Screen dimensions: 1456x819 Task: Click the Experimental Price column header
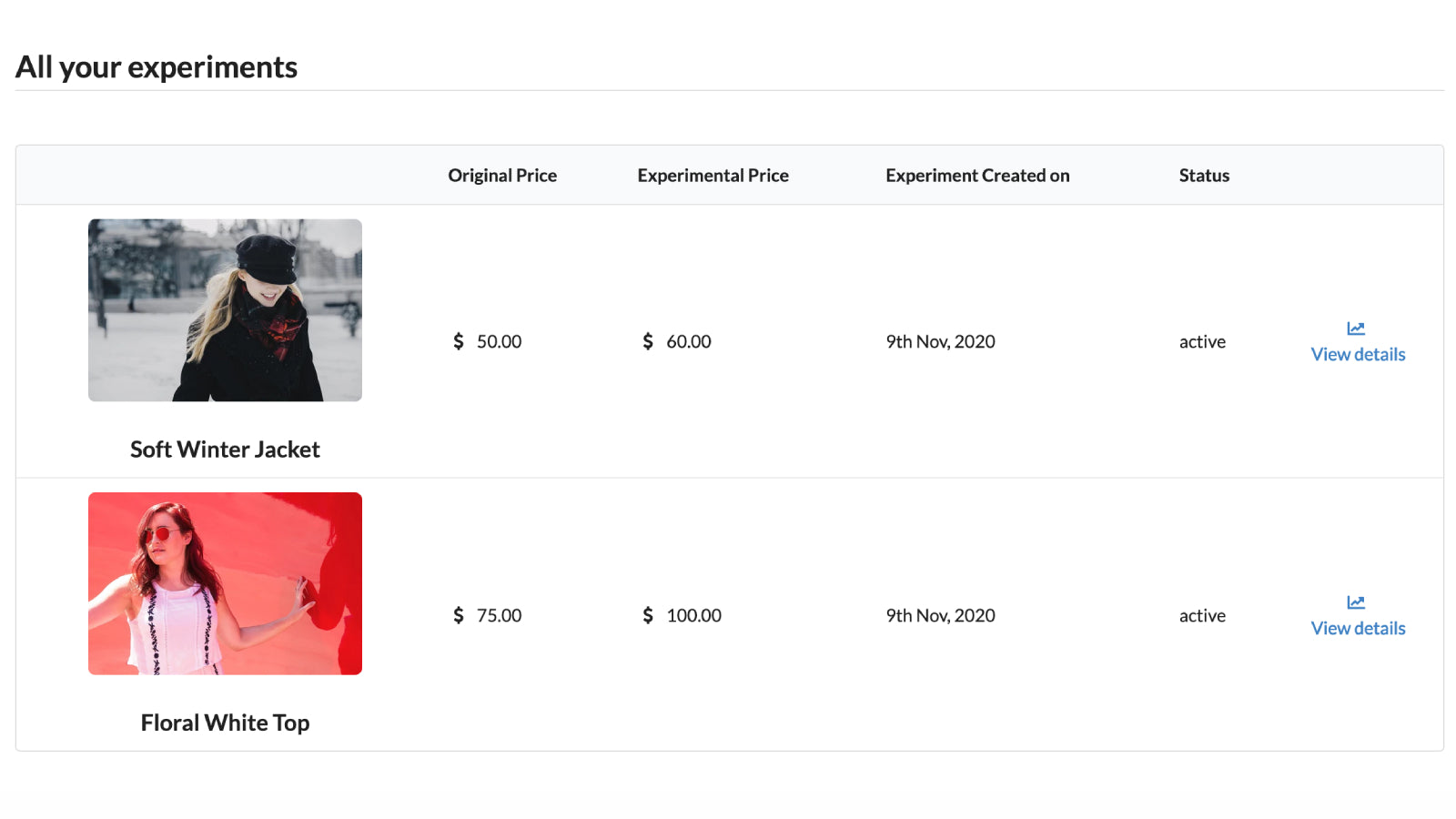pos(713,176)
